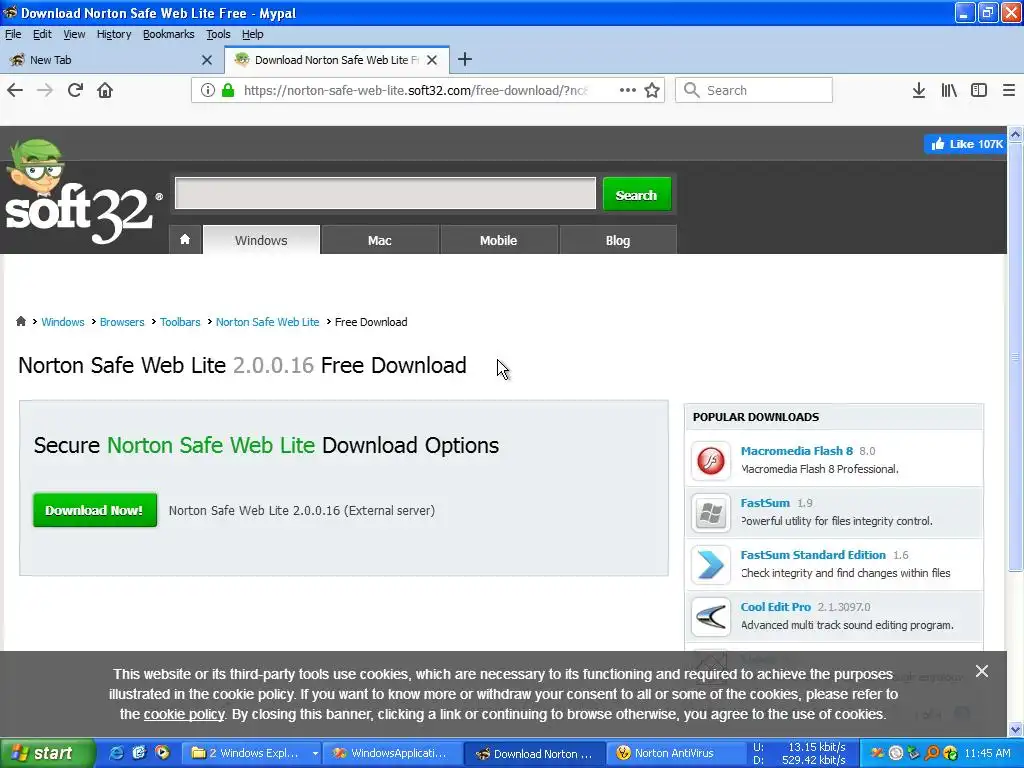Open the downloads arrow in toolbar

point(919,90)
